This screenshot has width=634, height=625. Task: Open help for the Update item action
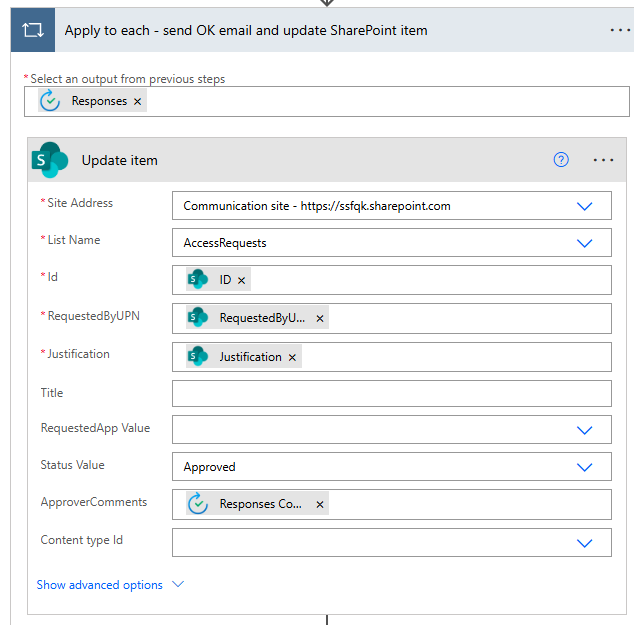point(561,160)
